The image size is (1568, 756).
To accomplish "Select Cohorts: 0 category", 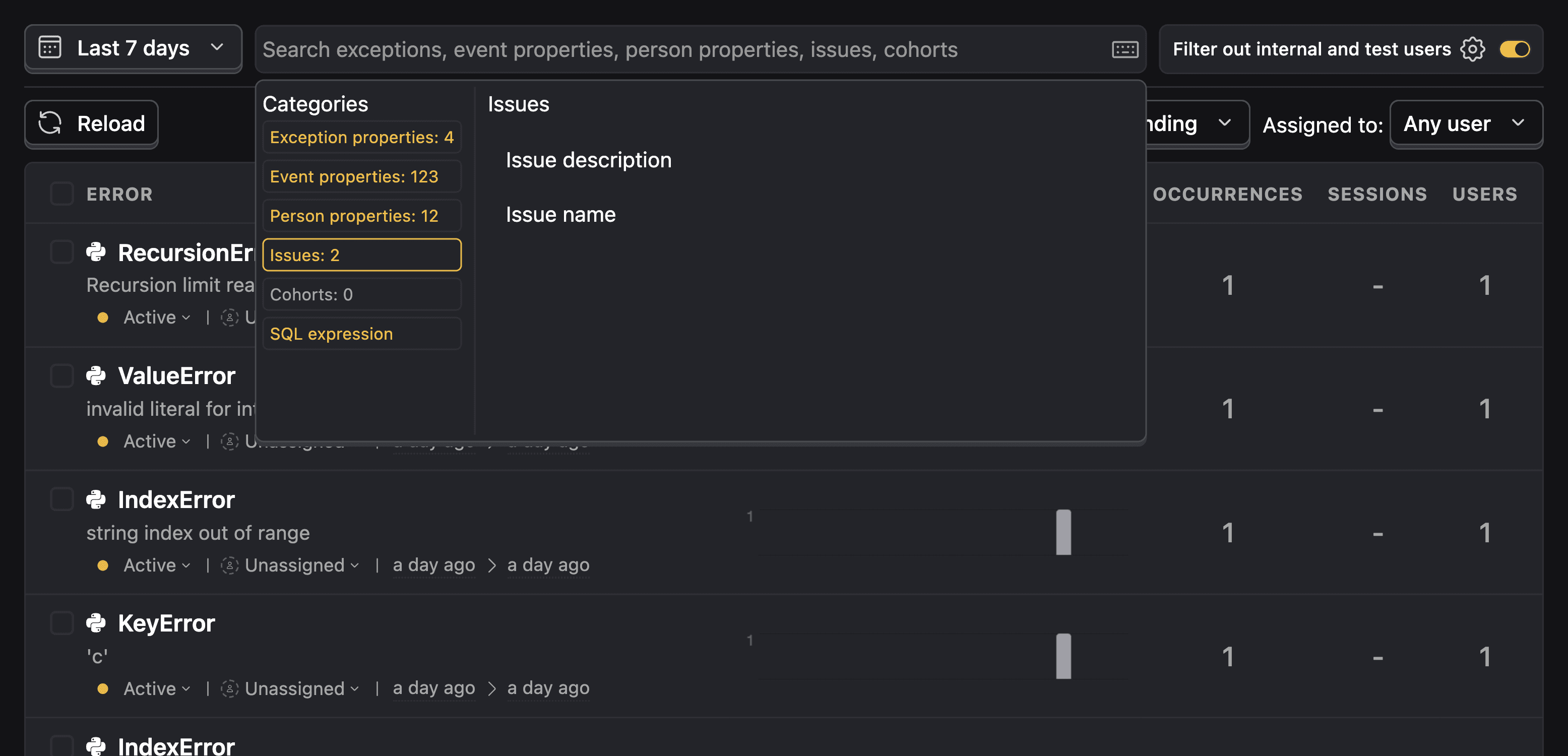I will click(361, 295).
